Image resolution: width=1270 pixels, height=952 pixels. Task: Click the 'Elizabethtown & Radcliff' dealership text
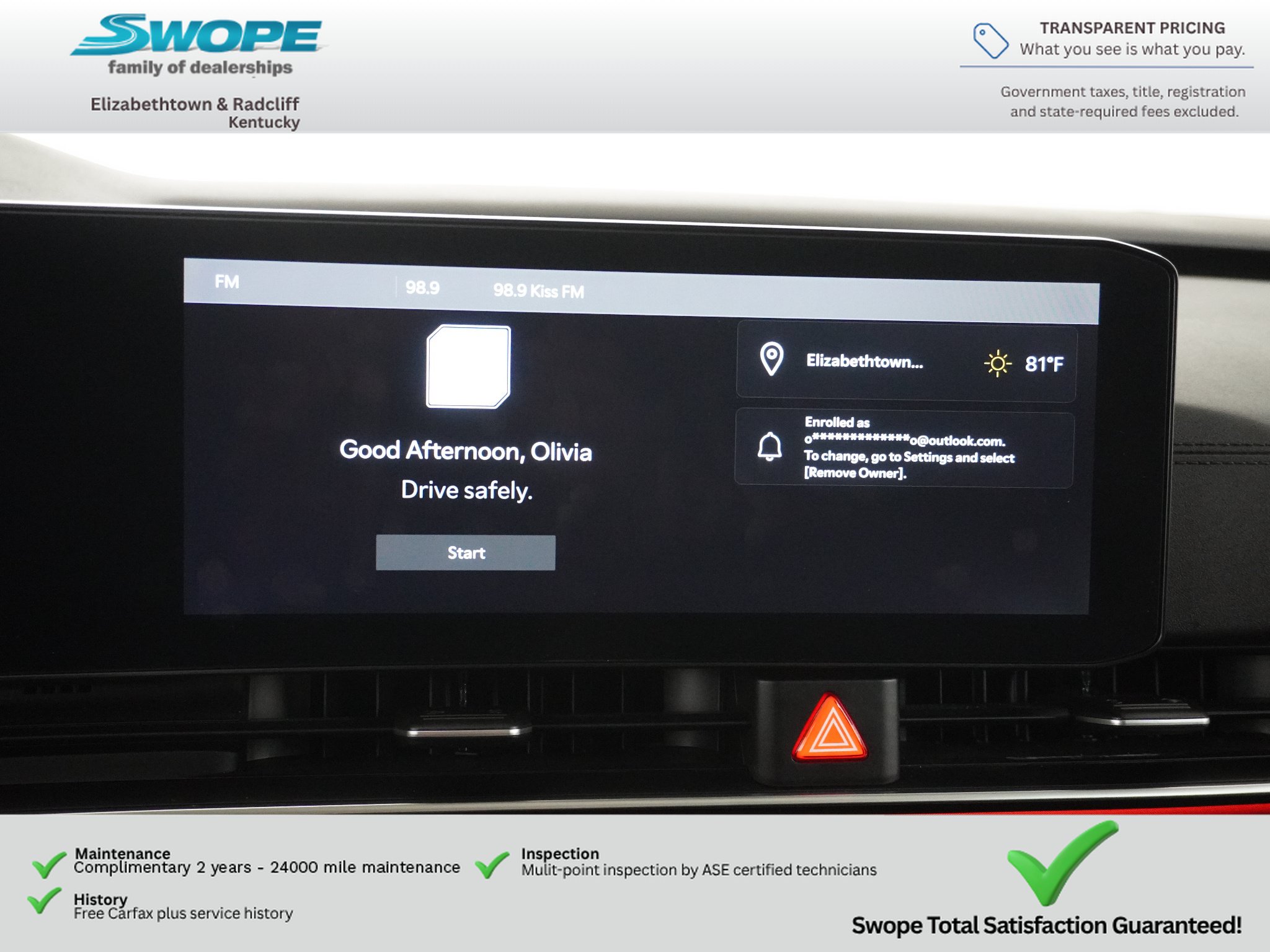click(x=195, y=104)
